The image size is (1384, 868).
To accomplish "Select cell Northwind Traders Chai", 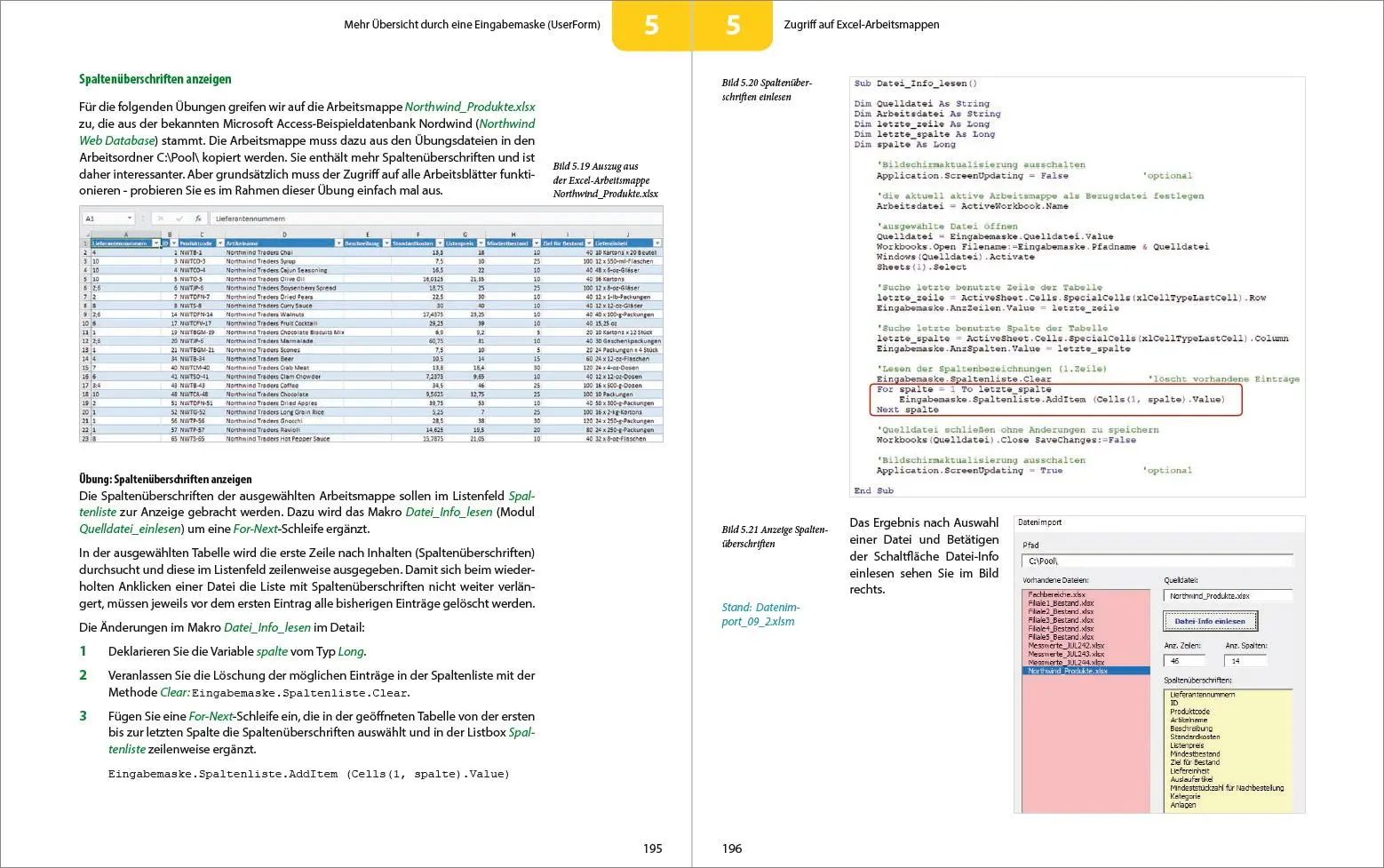I will tap(284, 252).
